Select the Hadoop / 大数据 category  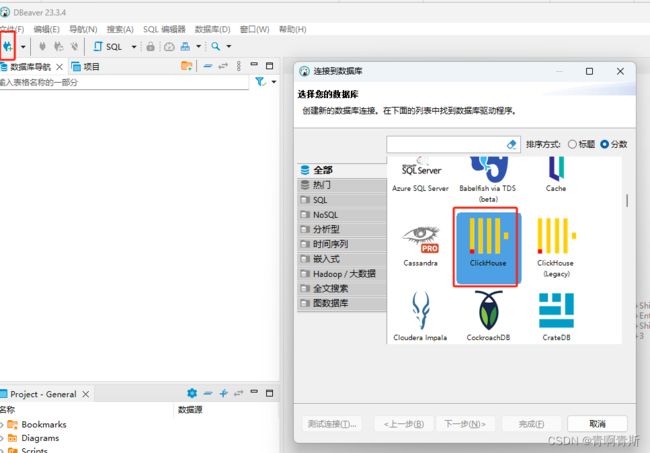[342, 274]
